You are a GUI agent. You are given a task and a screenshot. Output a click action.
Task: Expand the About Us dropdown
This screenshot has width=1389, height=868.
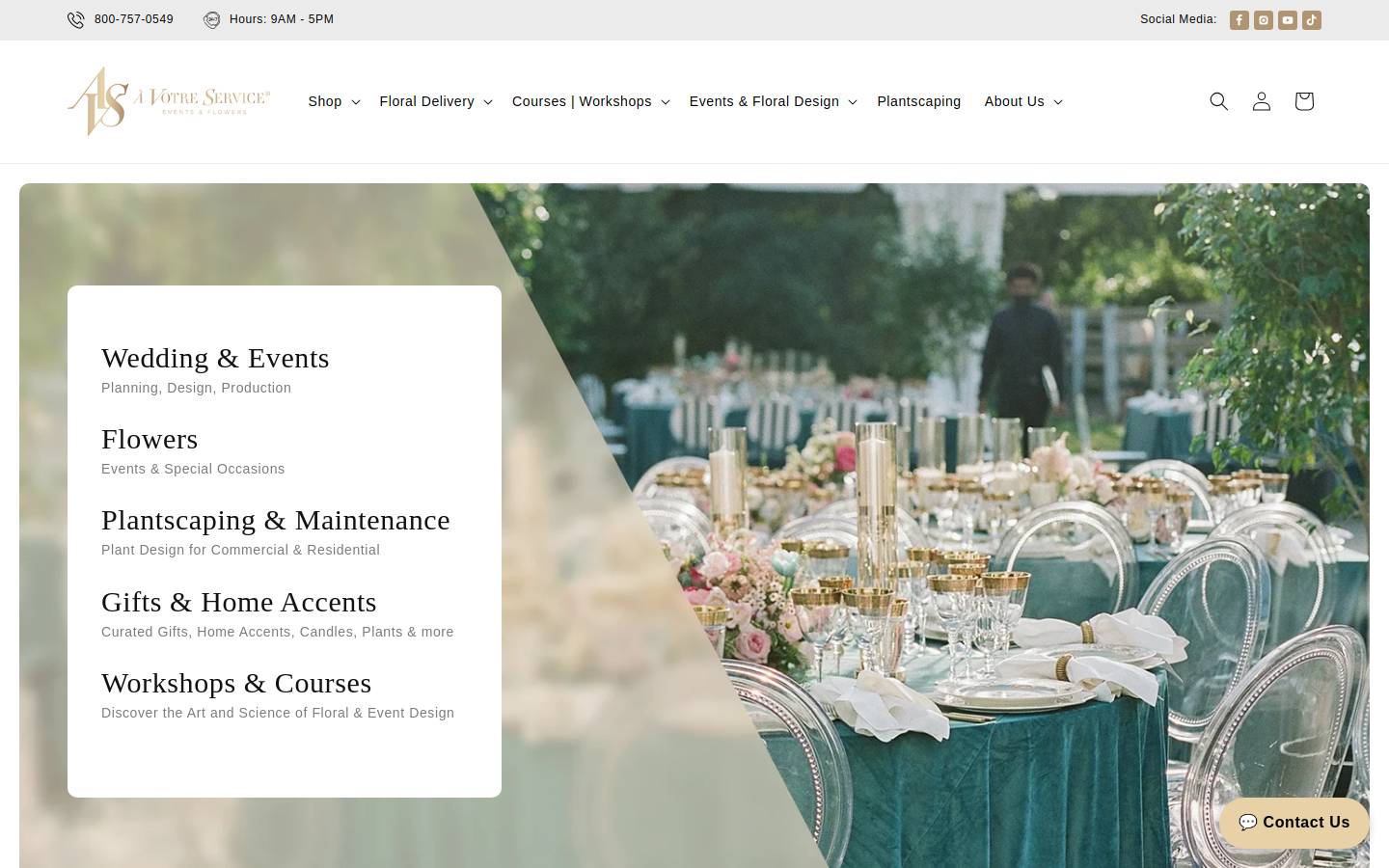coord(1023,101)
